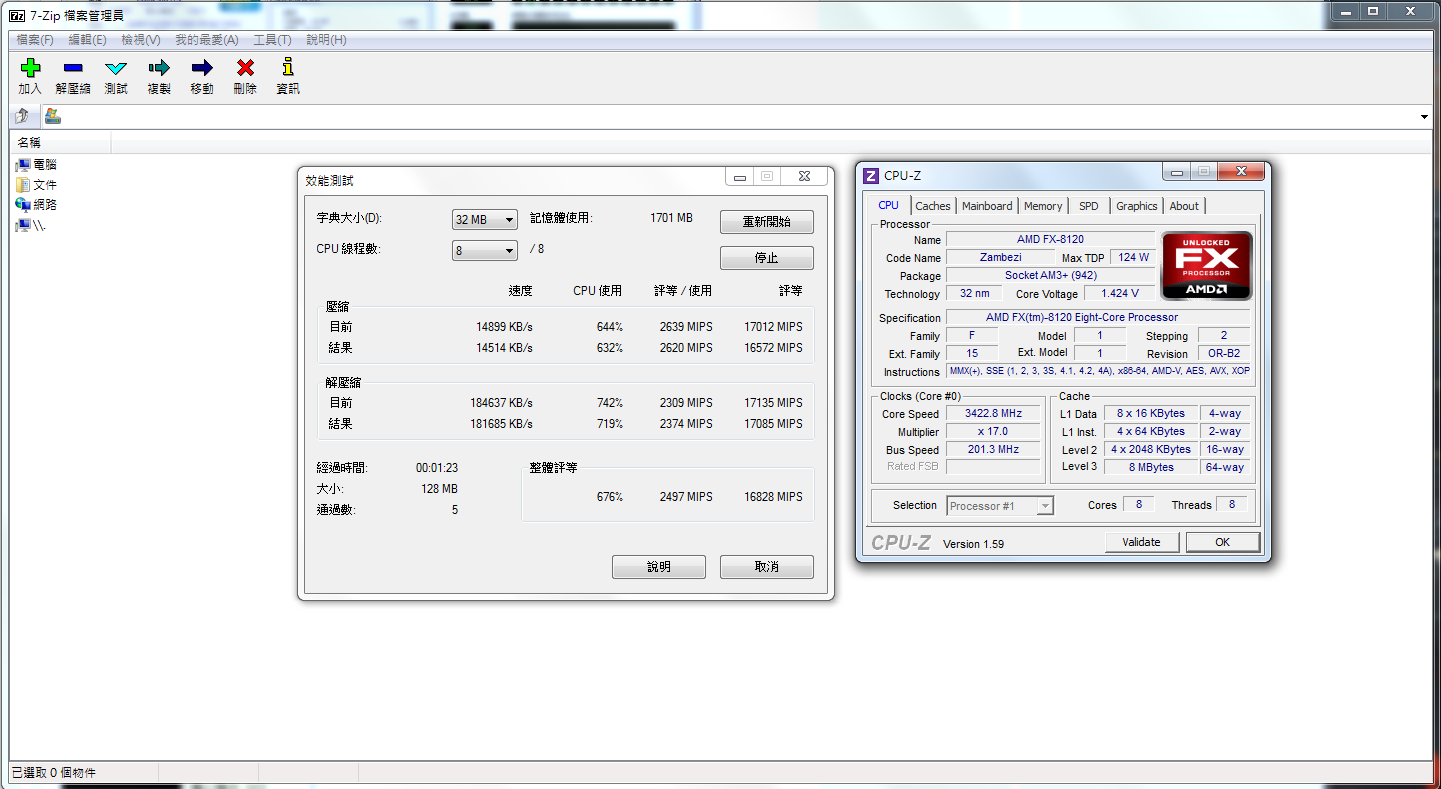The width and height of the screenshot is (1441, 789).
Task: Select the 電腦 (Computer) item
Action: point(37,165)
